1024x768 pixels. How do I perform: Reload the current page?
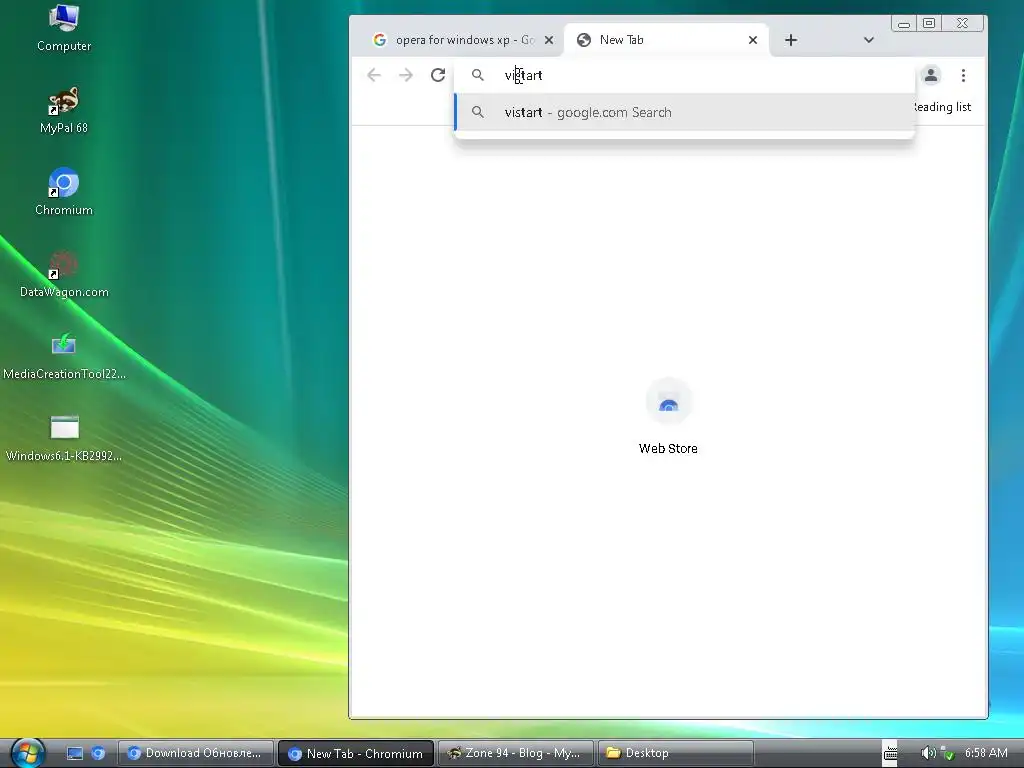[438, 75]
